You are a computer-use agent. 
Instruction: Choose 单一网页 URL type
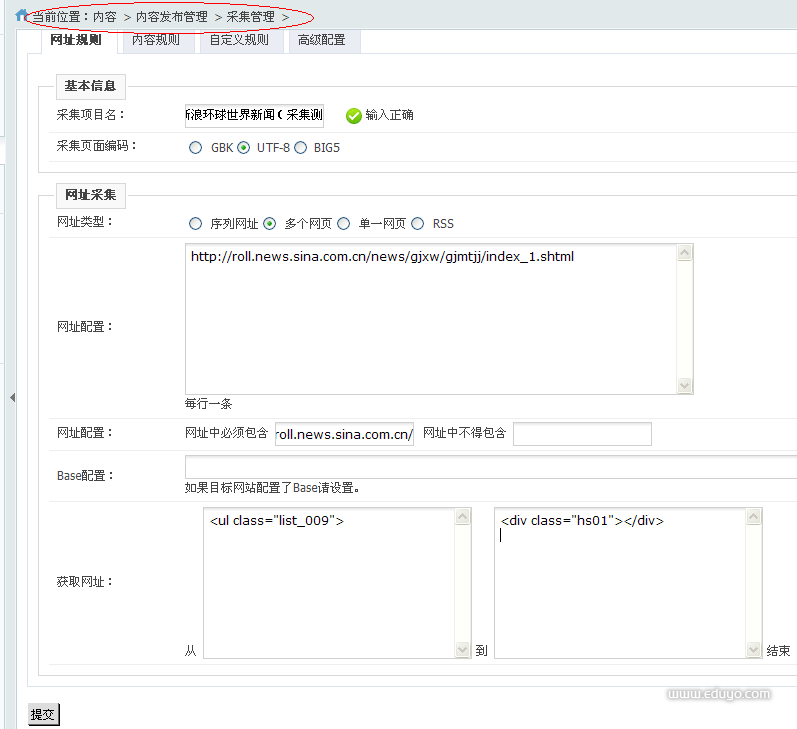344,223
